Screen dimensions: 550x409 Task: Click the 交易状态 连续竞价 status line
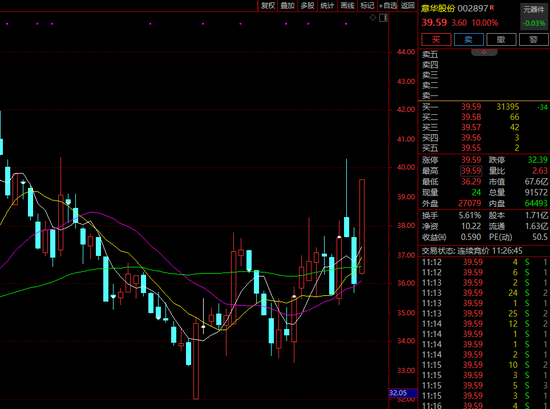472,251
